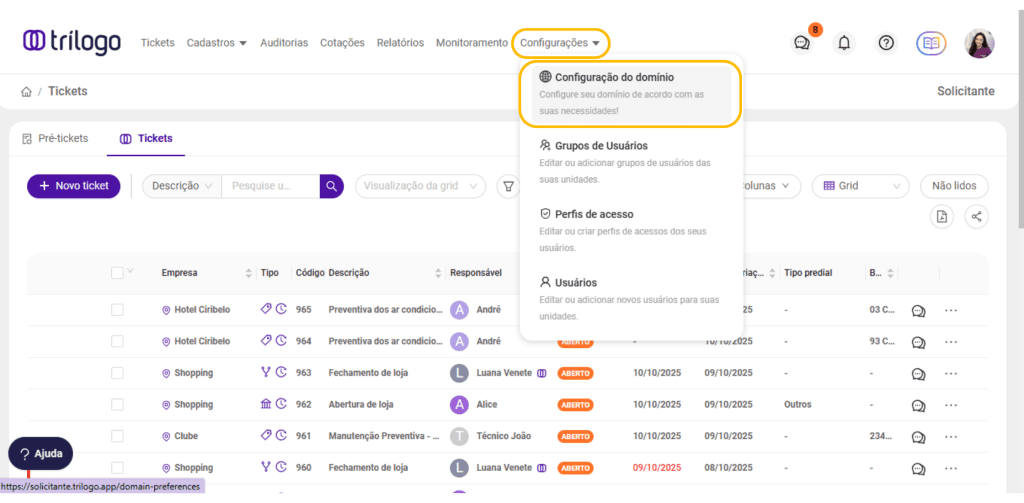Click the Não lidos filter button
Image resolution: width=1024 pixels, height=503 pixels.
pos(954,186)
